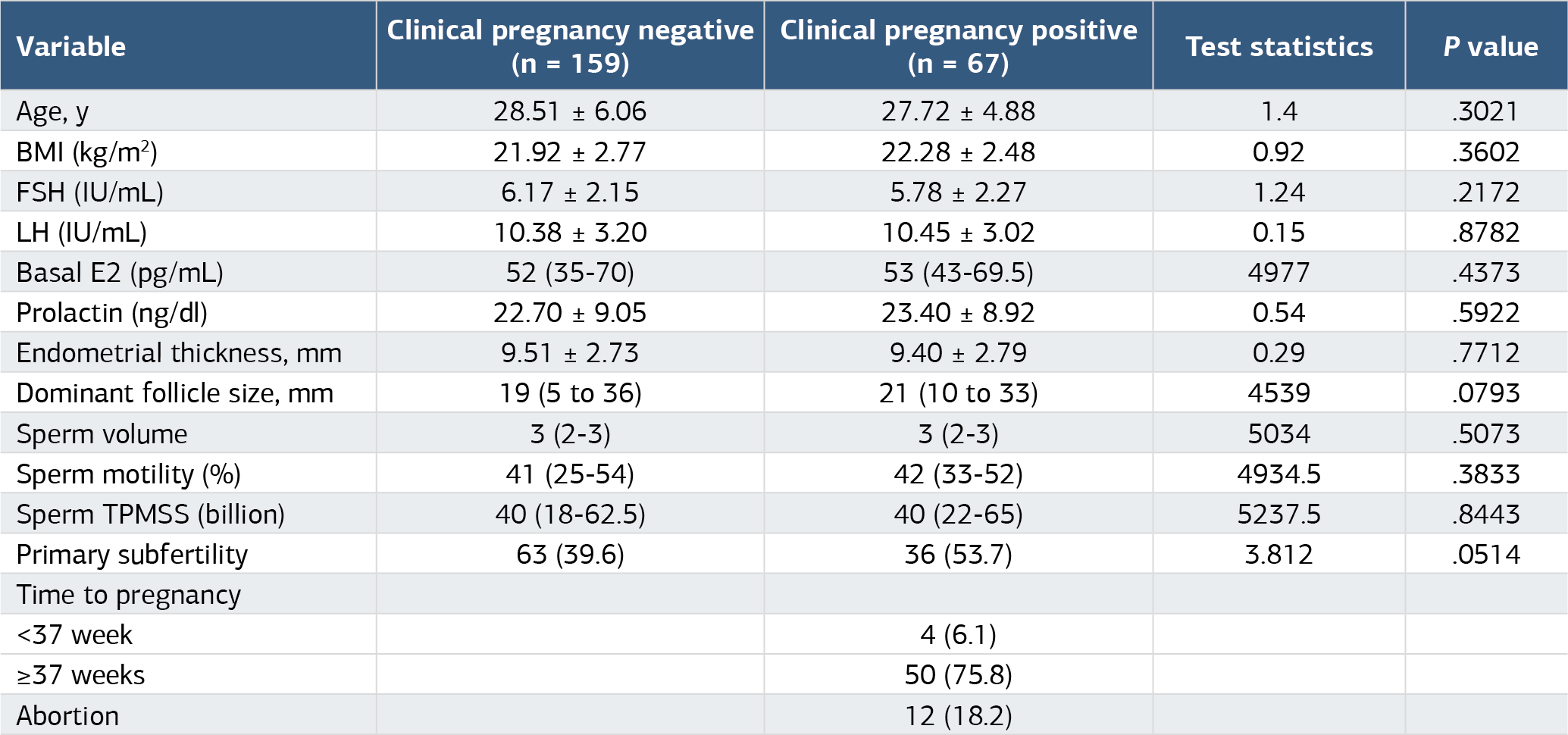
Task: Select the Clinical pregnancy negative header
Action: pos(571,46)
